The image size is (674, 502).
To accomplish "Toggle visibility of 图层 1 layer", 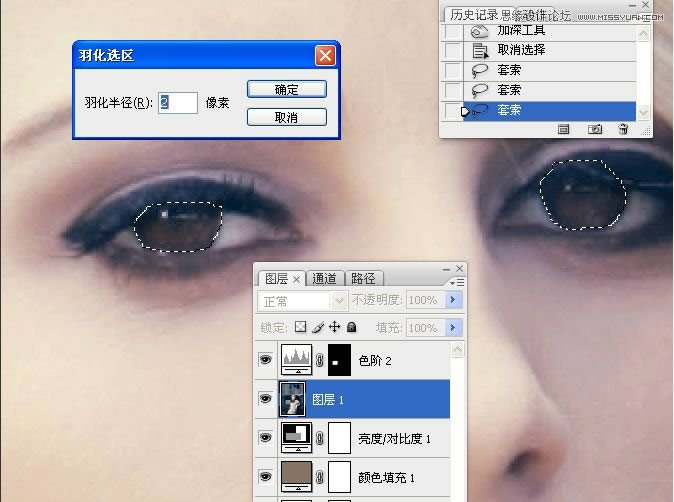I will (265, 399).
